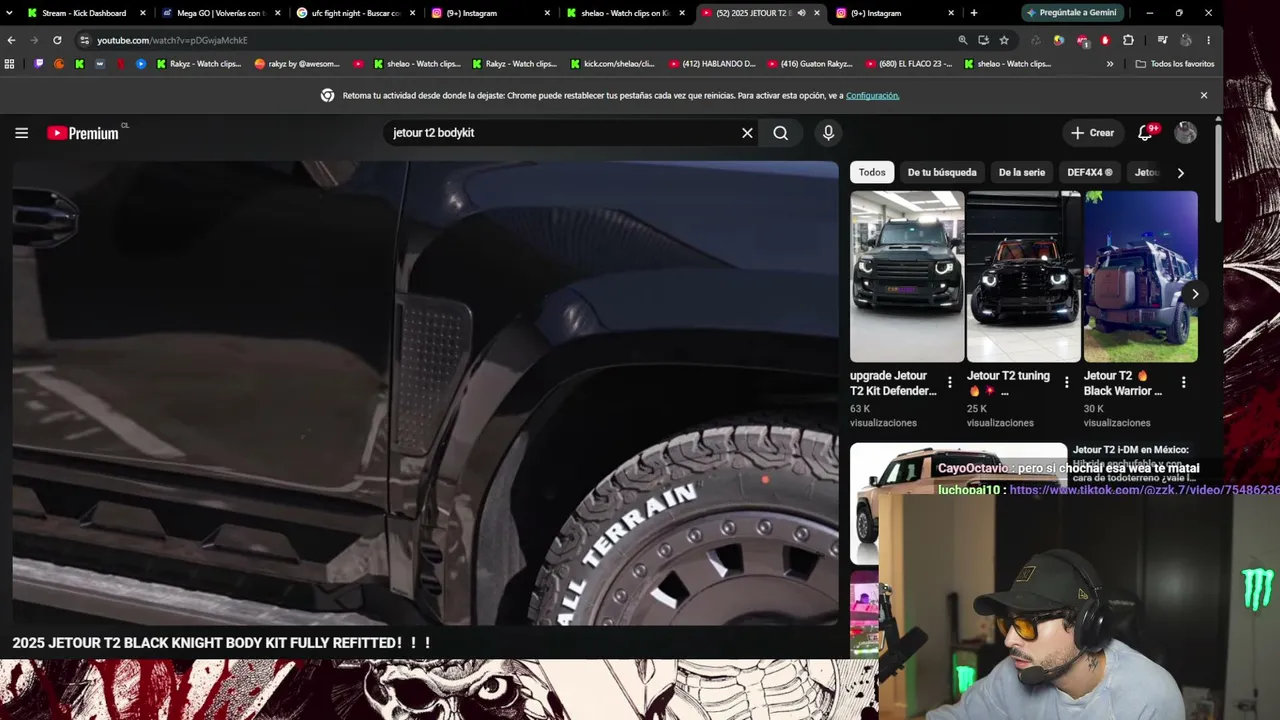Open the YouTube guide hamburger menu
Viewport: 1280px width, 720px height.
point(21,133)
